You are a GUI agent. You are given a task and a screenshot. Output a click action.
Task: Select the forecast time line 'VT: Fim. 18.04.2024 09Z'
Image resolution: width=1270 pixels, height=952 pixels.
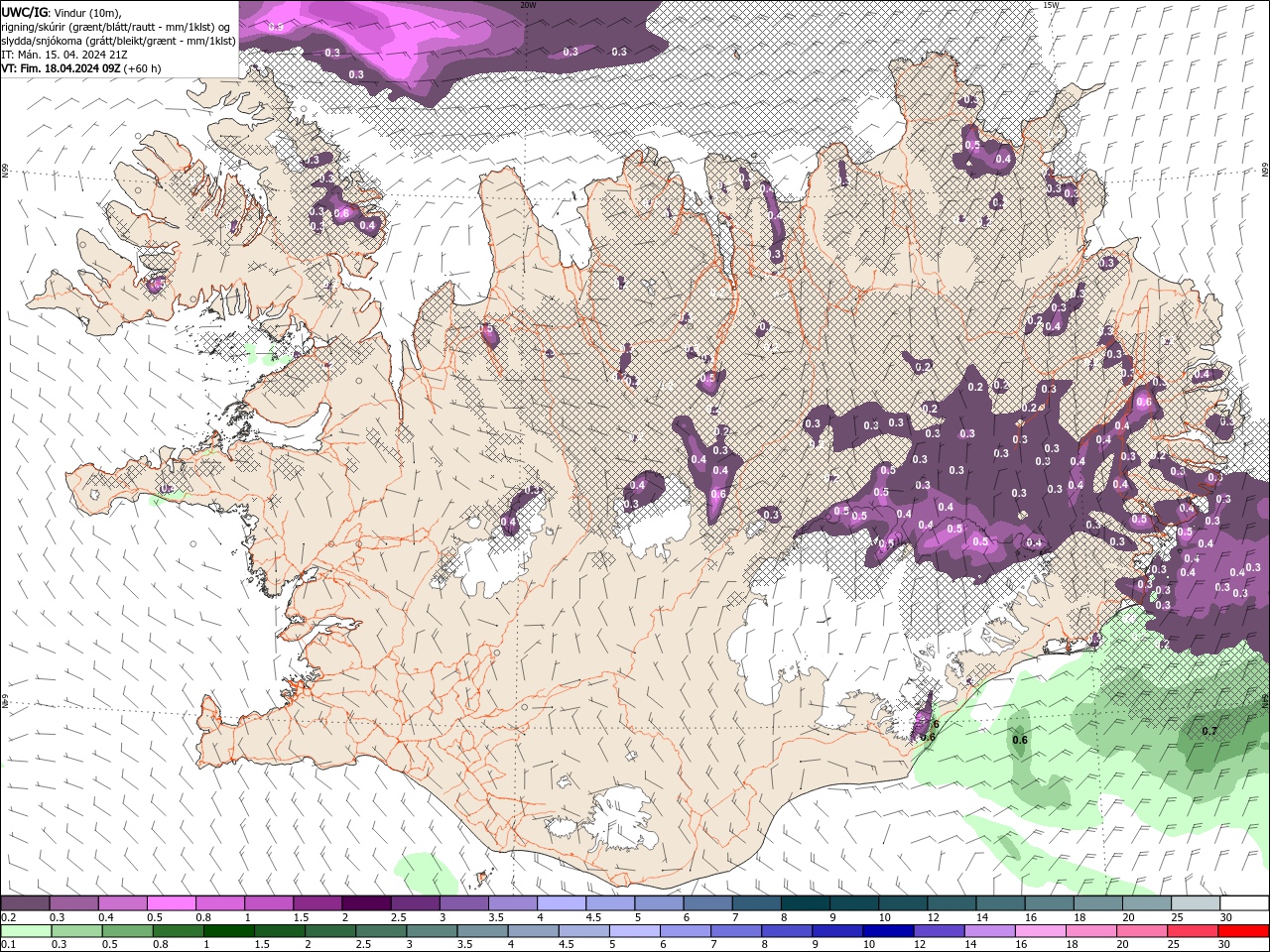click(x=63, y=68)
